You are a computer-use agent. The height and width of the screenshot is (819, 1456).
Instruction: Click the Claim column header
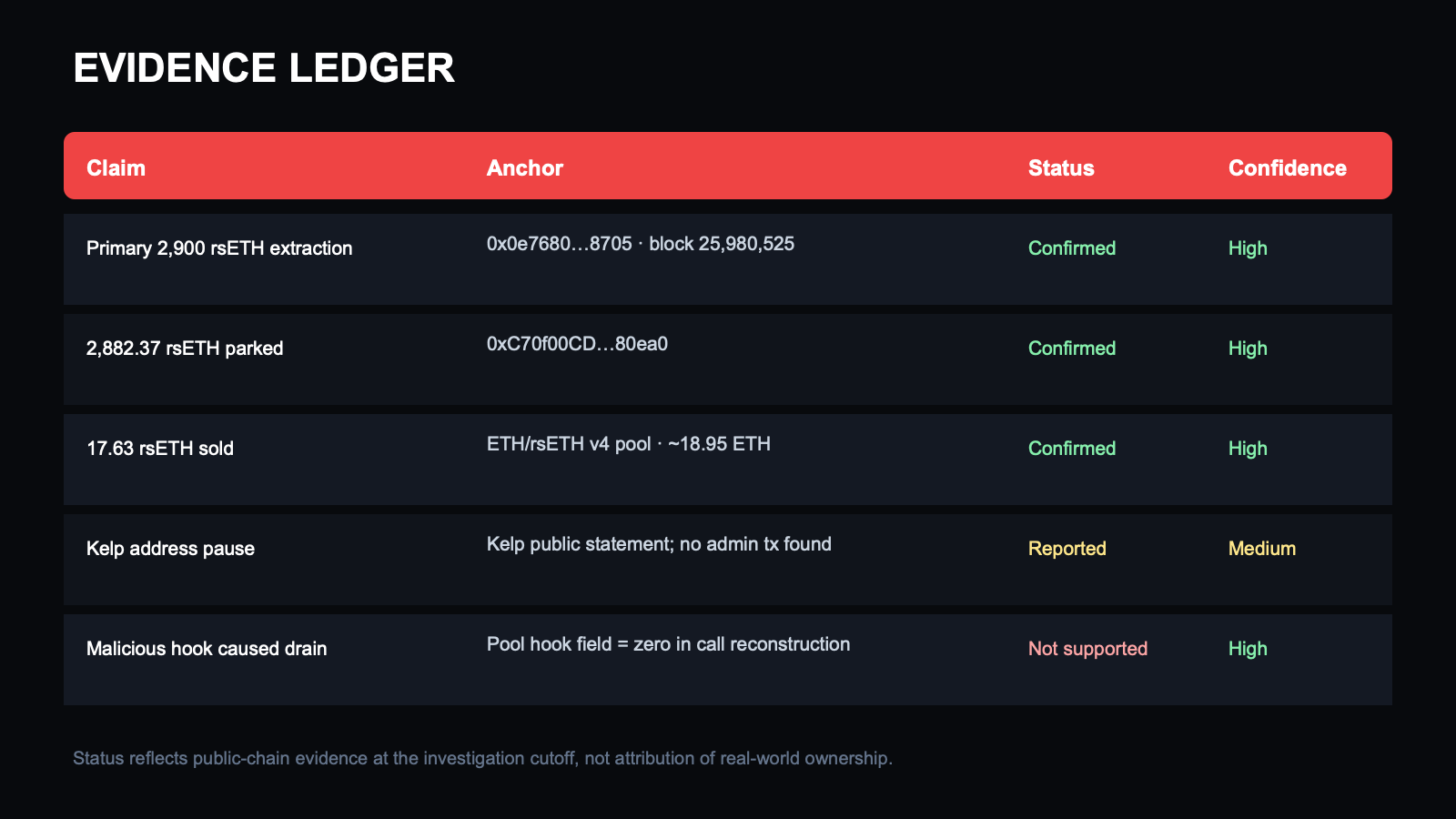[116, 168]
